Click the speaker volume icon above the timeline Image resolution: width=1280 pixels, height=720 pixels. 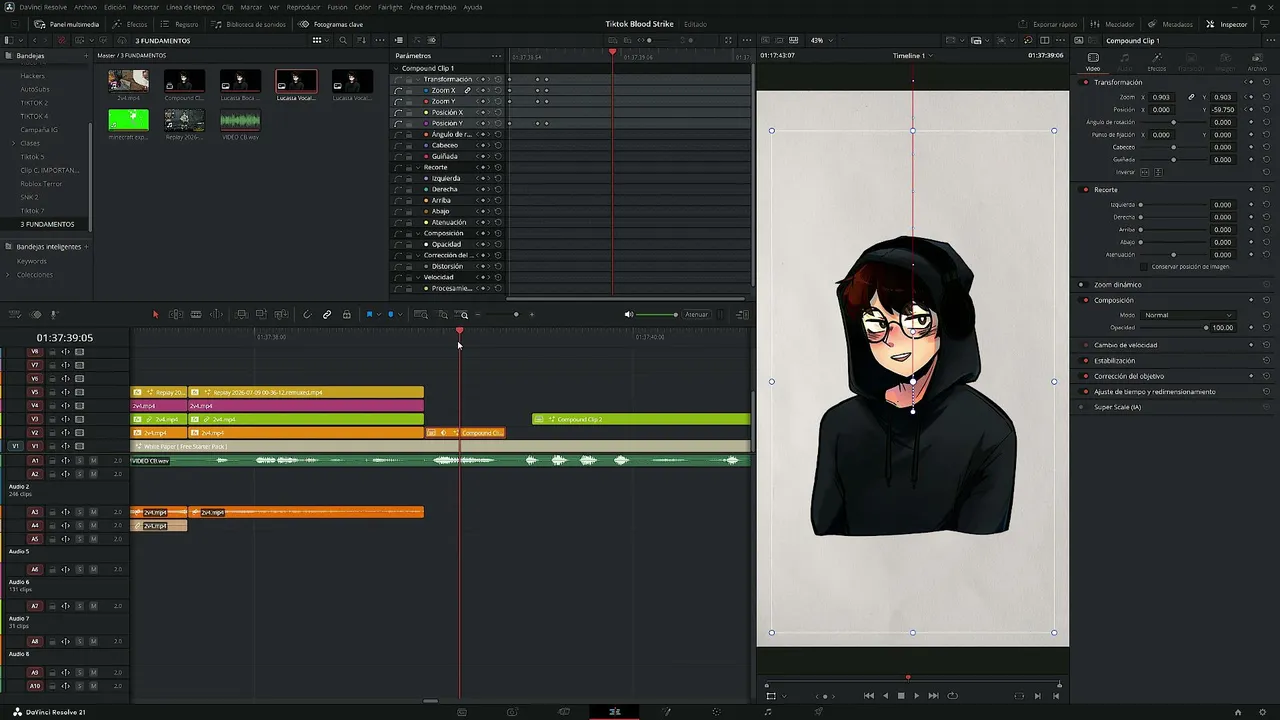pyautogui.click(x=629, y=315)
